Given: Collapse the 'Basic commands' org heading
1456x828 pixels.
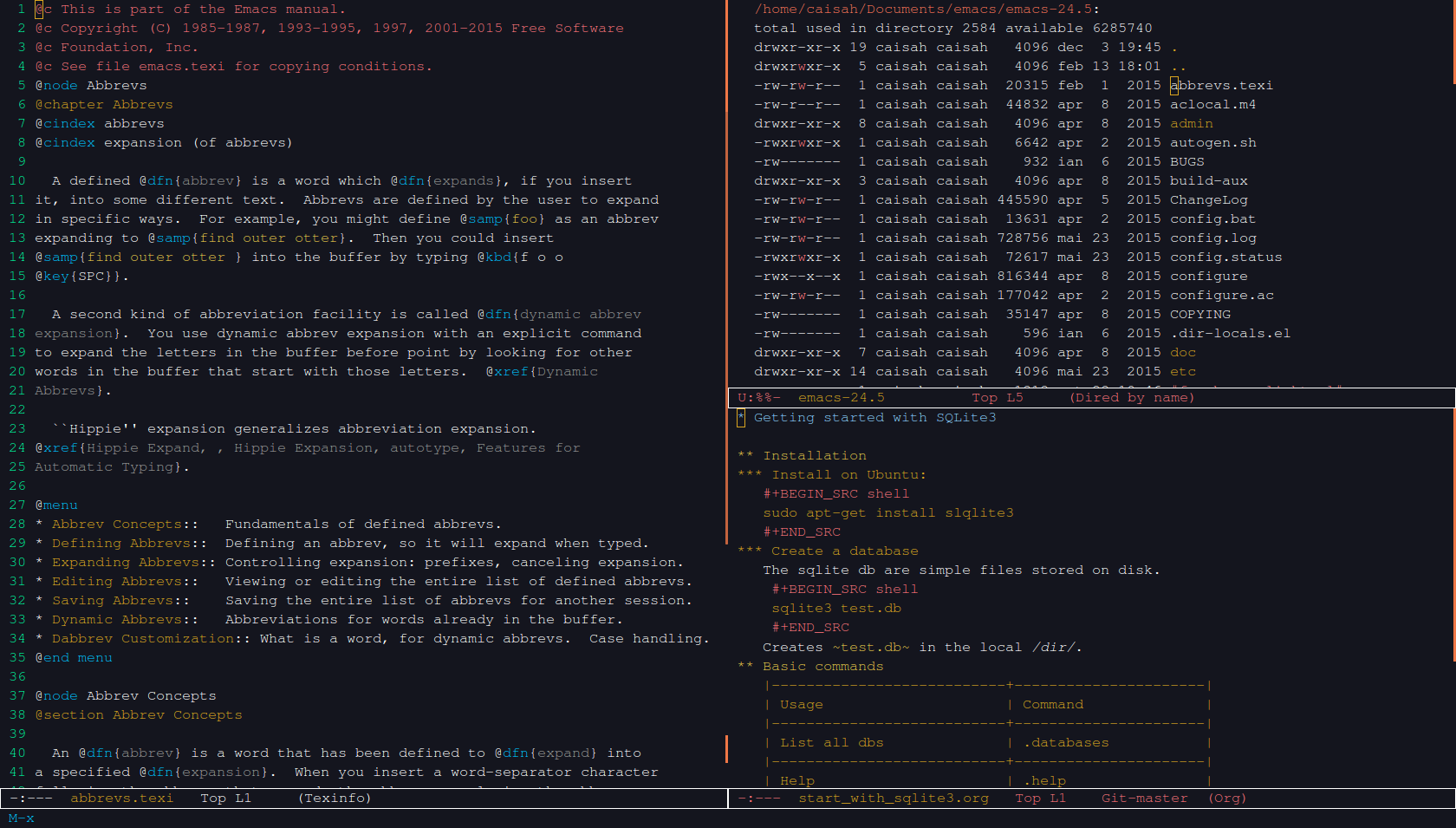Looking at the screenshot, I should (x=822, y=667).
